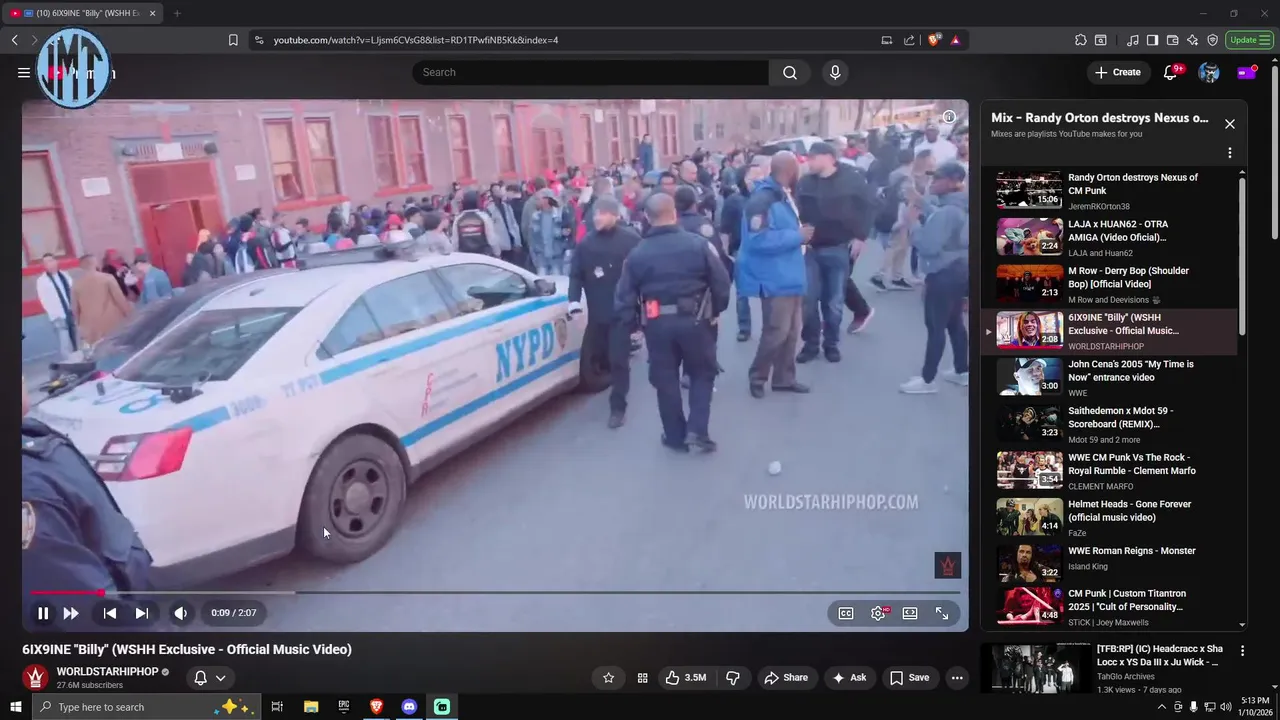This screenshot has height=720, width=1280.
Task: Click the fast-forward double arrow control
Action: tap(71, 613)
